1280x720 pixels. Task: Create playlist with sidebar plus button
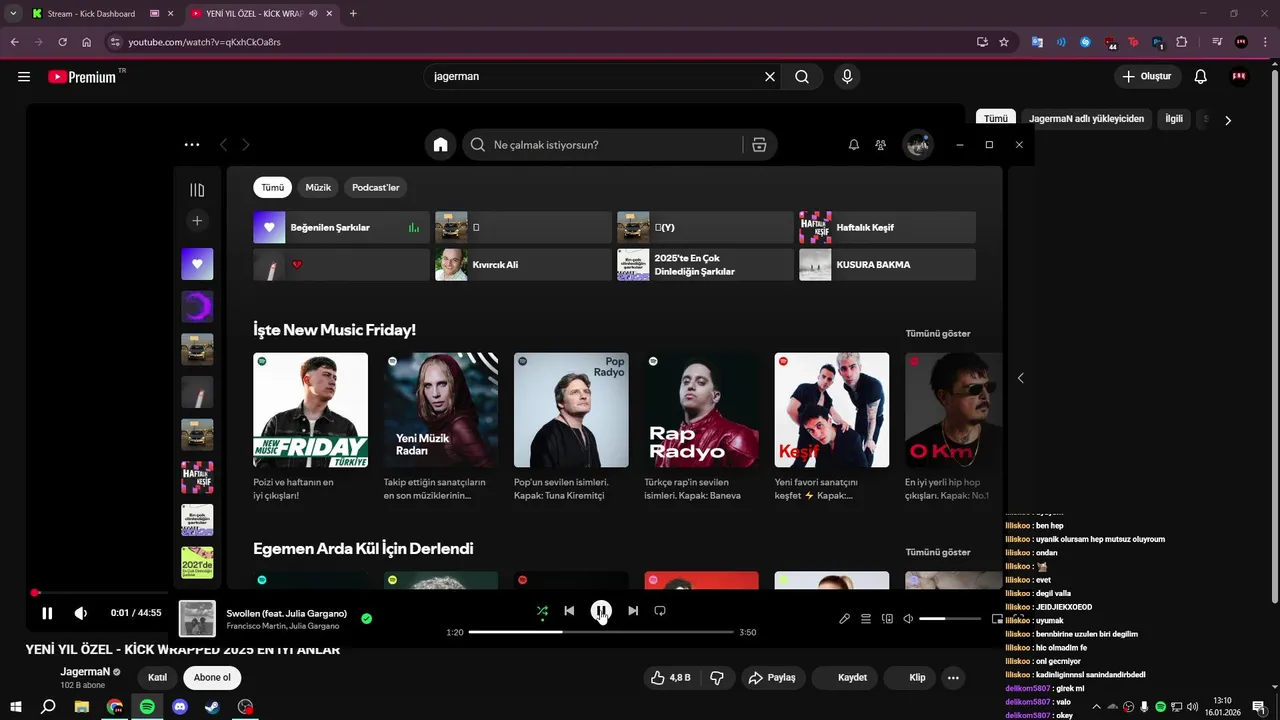pos(197,221)
